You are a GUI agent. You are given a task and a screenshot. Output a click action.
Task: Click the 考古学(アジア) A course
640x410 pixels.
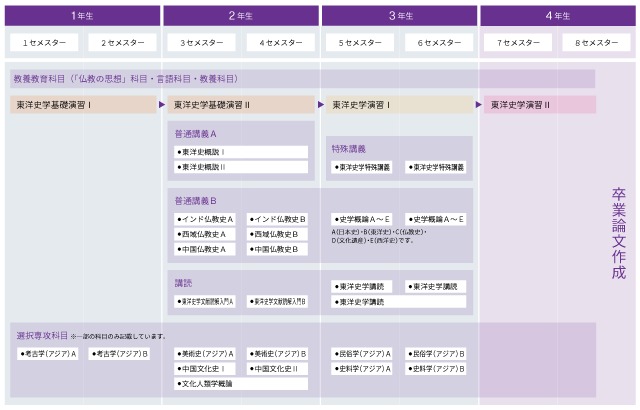(48, 353)
